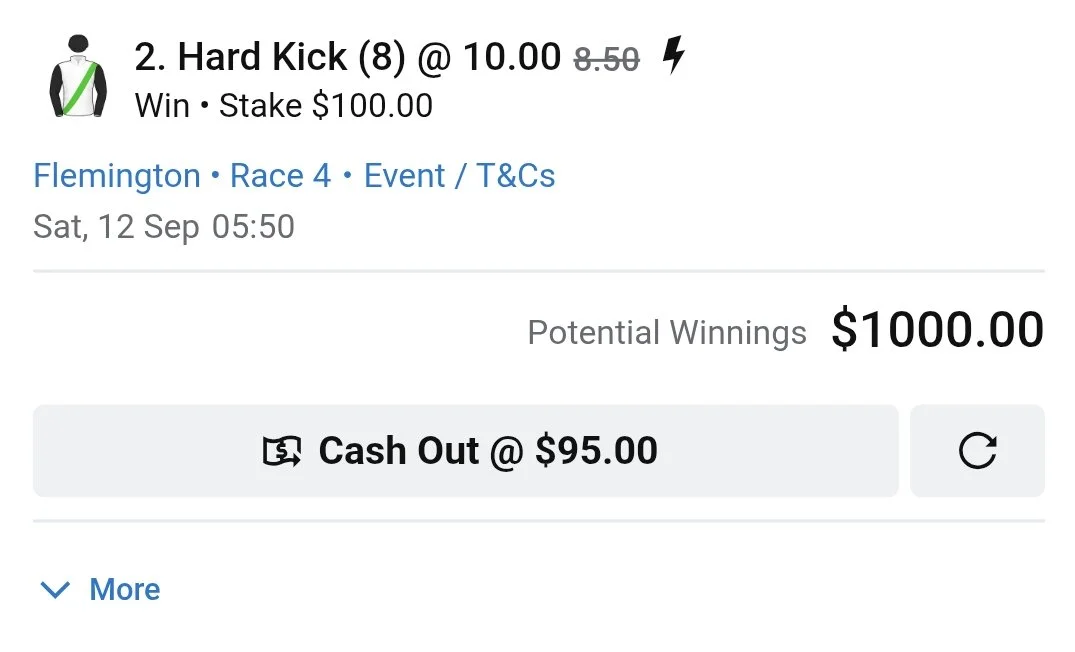Click the cash out banknote icon
The height and width of the screenshot is (652, 1075).
point(282,451)
